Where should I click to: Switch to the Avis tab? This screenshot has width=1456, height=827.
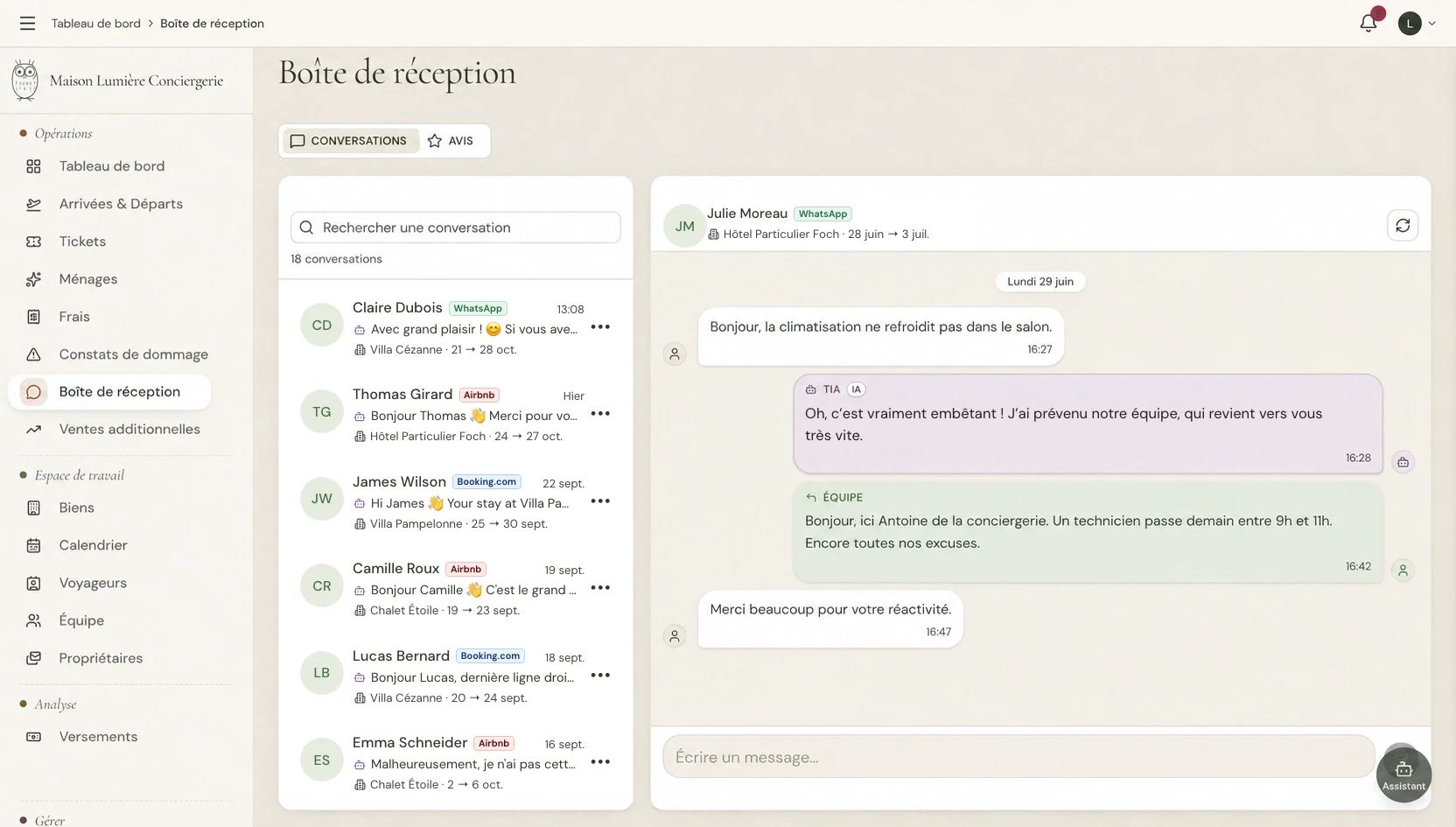click(451, 141)
